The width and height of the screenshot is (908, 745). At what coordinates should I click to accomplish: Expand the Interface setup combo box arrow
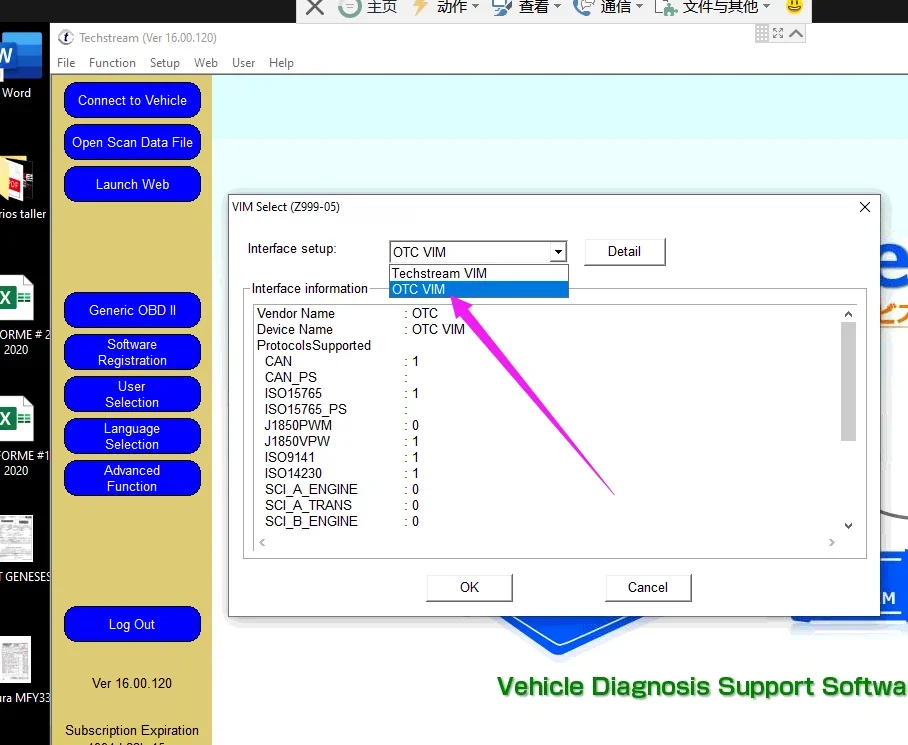(558, 252)
